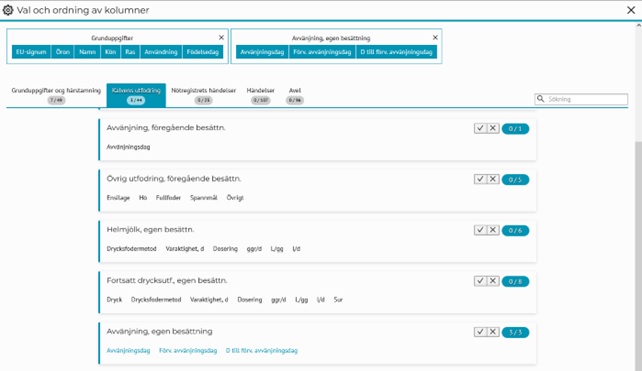The width and height of the screenshot is (642, 371).
Task: Select the Kön column chip
Action: (x=111, y=52)
